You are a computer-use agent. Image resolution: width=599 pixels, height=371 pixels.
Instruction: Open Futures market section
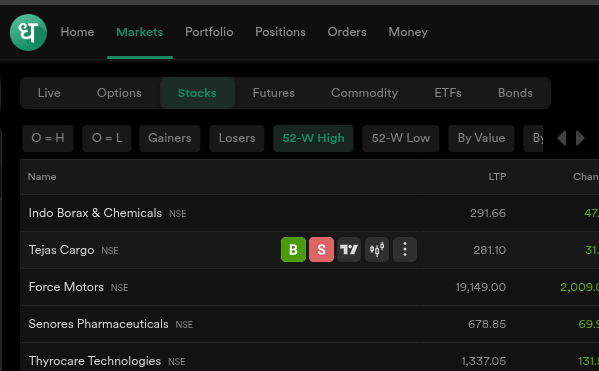[x=274, y=93]
